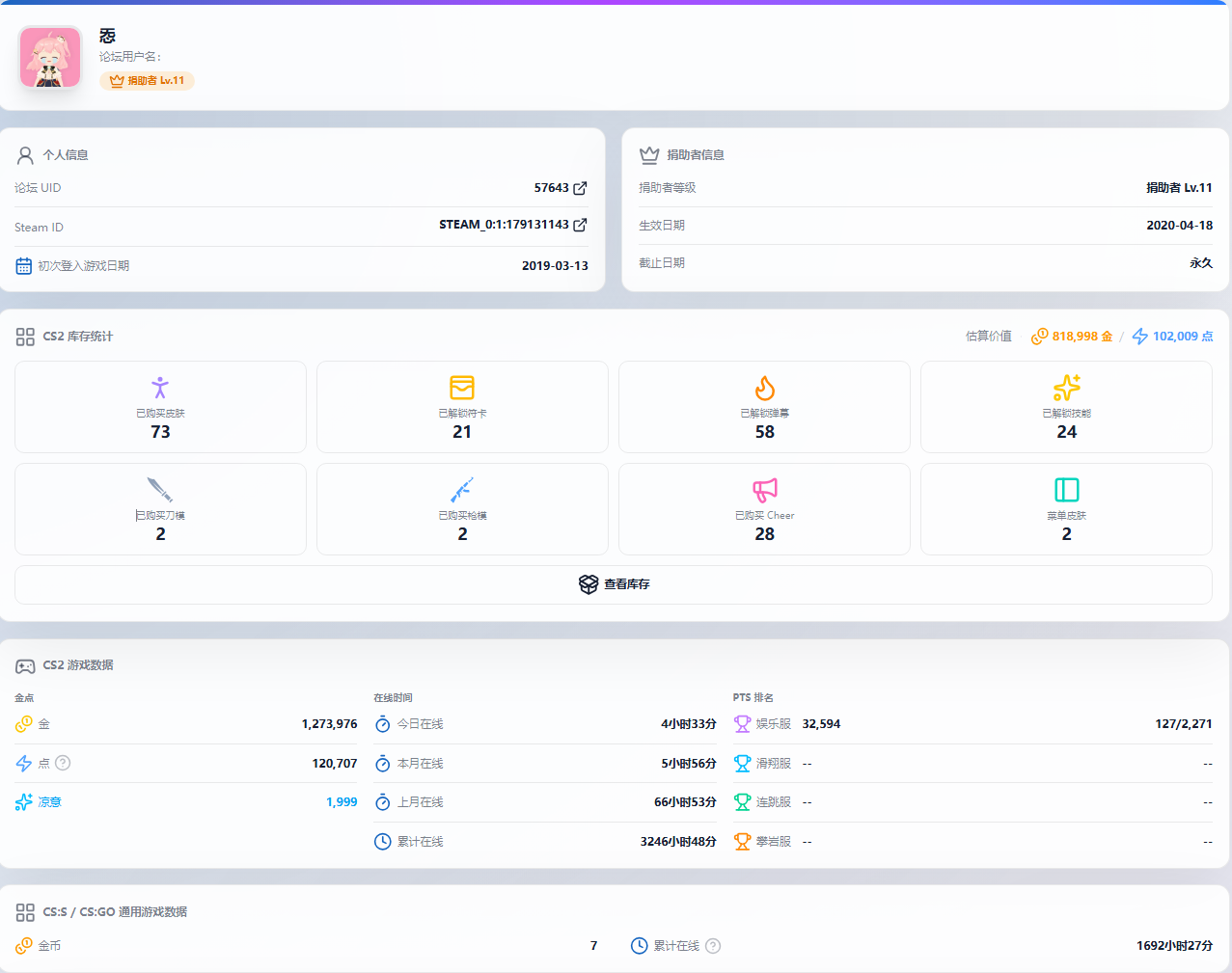Click the card icon on 已解锁符卡

coord(462,388)
